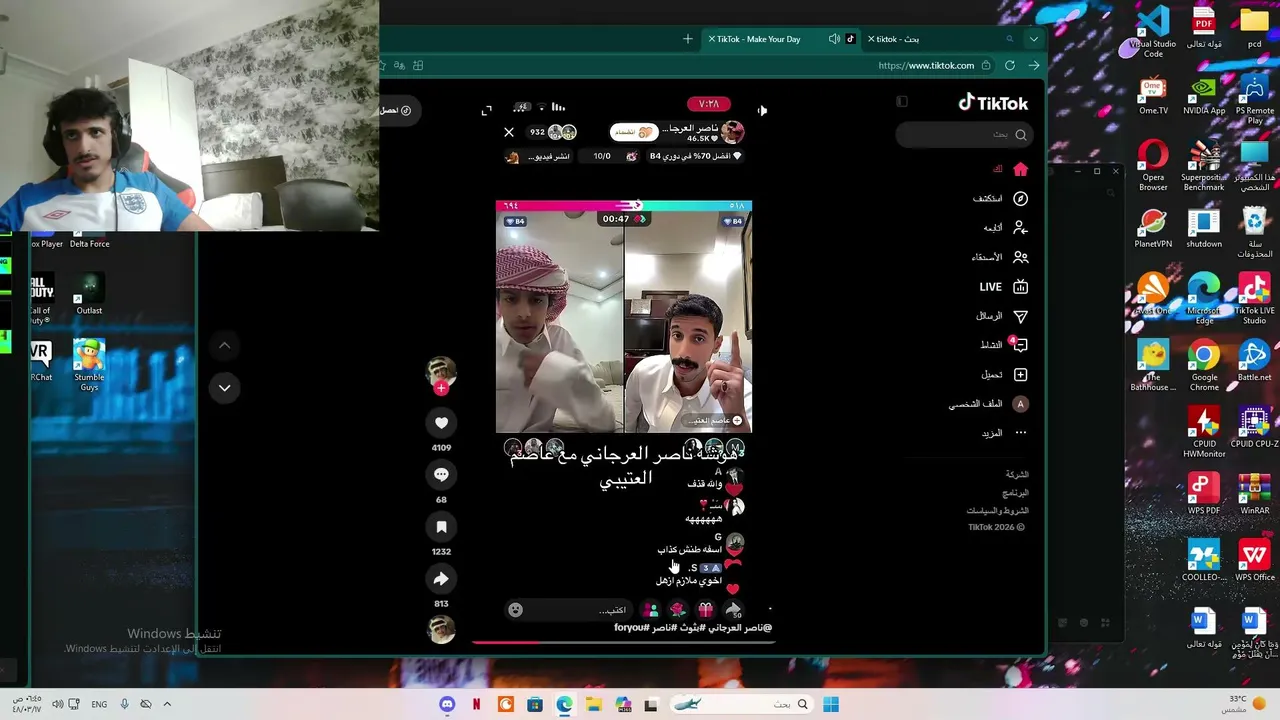Open the LIVE section in the sidebar
Screen dimensions: 1280x720
click(1003, 287)
